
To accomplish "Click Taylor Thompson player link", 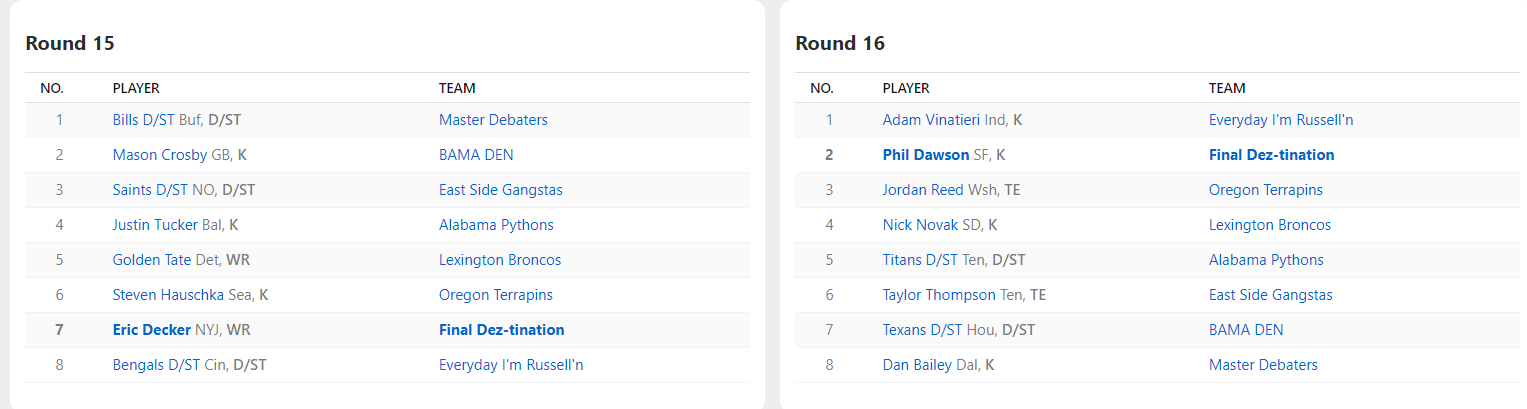I will [939, 295].
